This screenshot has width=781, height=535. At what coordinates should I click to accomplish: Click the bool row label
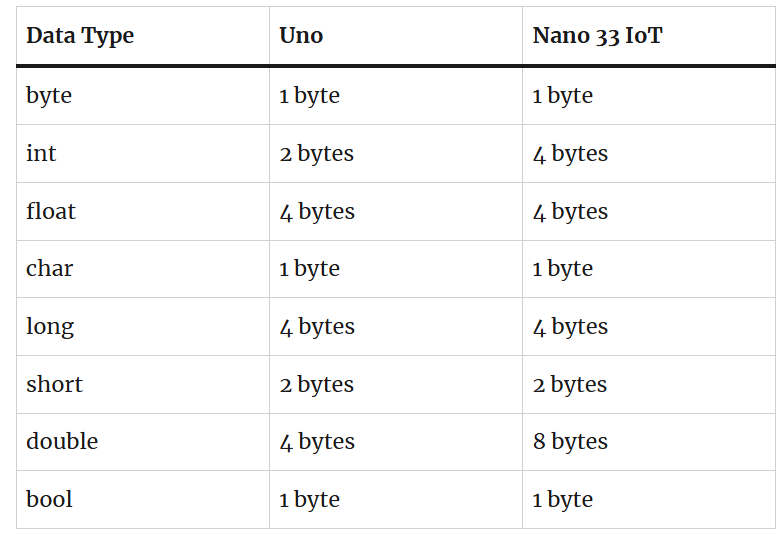49,499
